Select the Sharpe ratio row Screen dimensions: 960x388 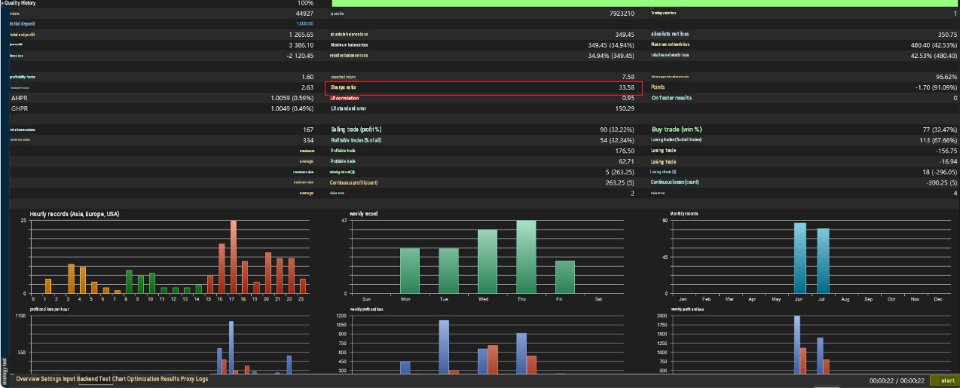[x=484, y=88]
